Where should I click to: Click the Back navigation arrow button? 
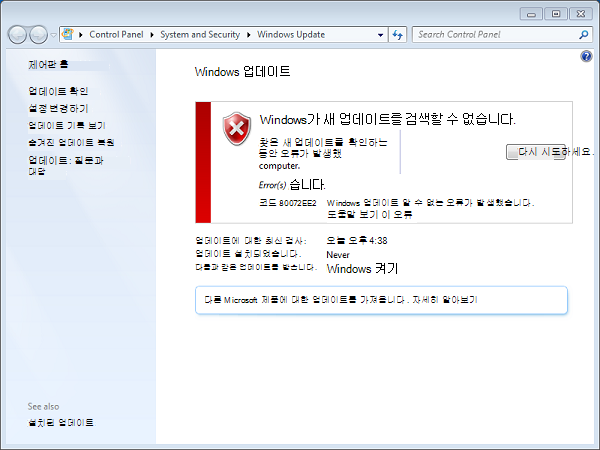(x=17, y=35)
